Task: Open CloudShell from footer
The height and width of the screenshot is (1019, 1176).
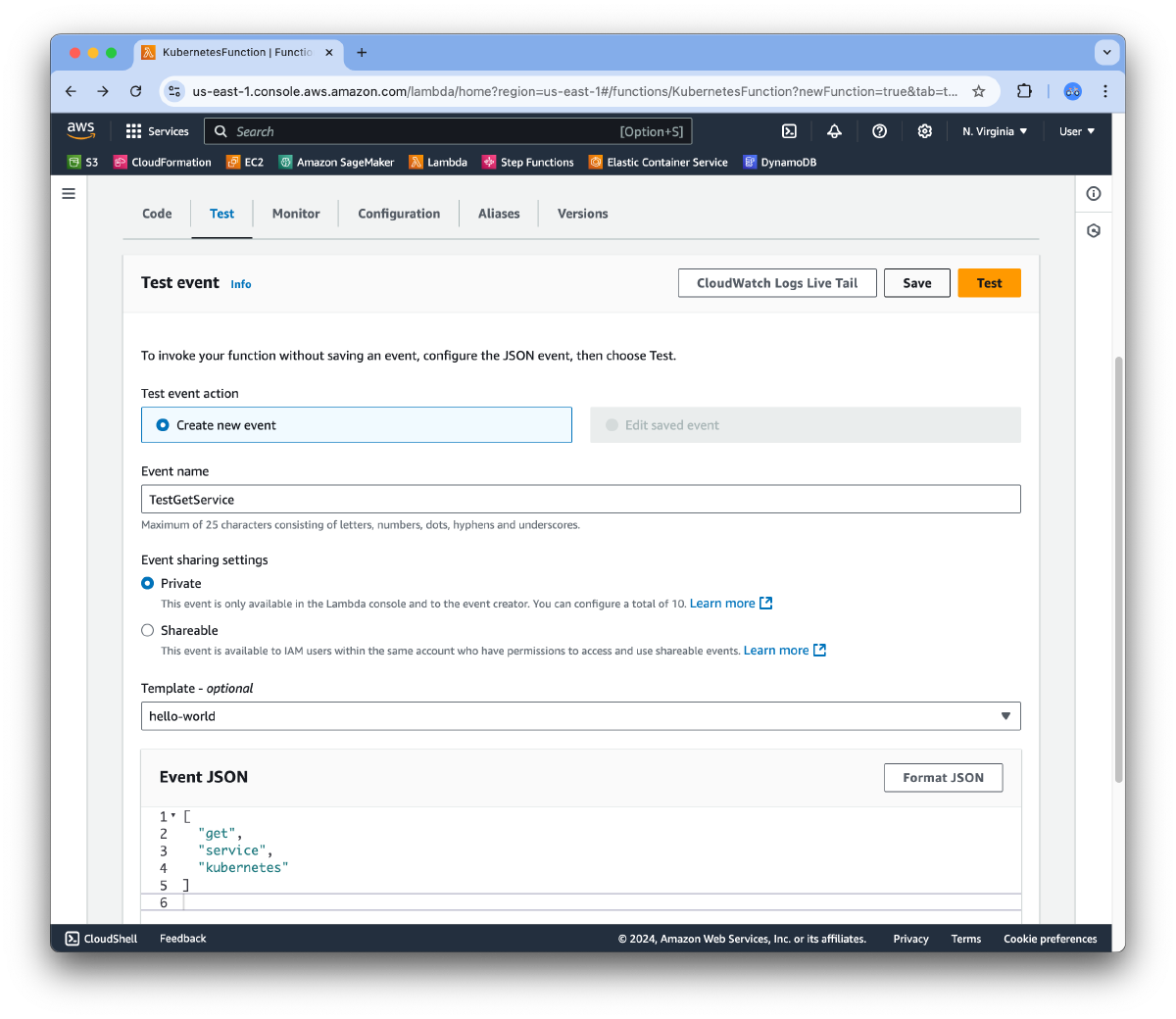Action: coord(101,939)
